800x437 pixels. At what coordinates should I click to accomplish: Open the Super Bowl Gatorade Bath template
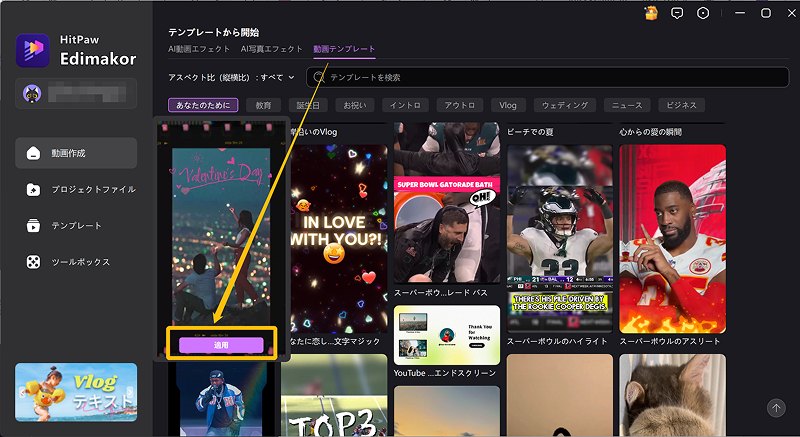[x=447, y=203]
